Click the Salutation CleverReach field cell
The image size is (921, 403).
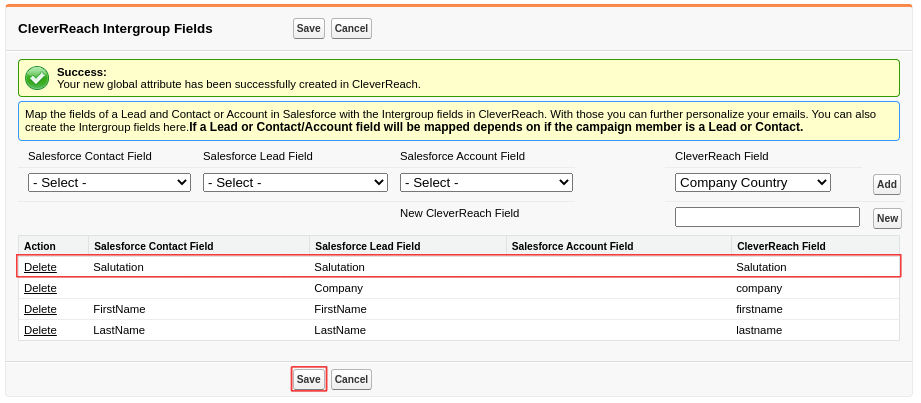point(761,267)
